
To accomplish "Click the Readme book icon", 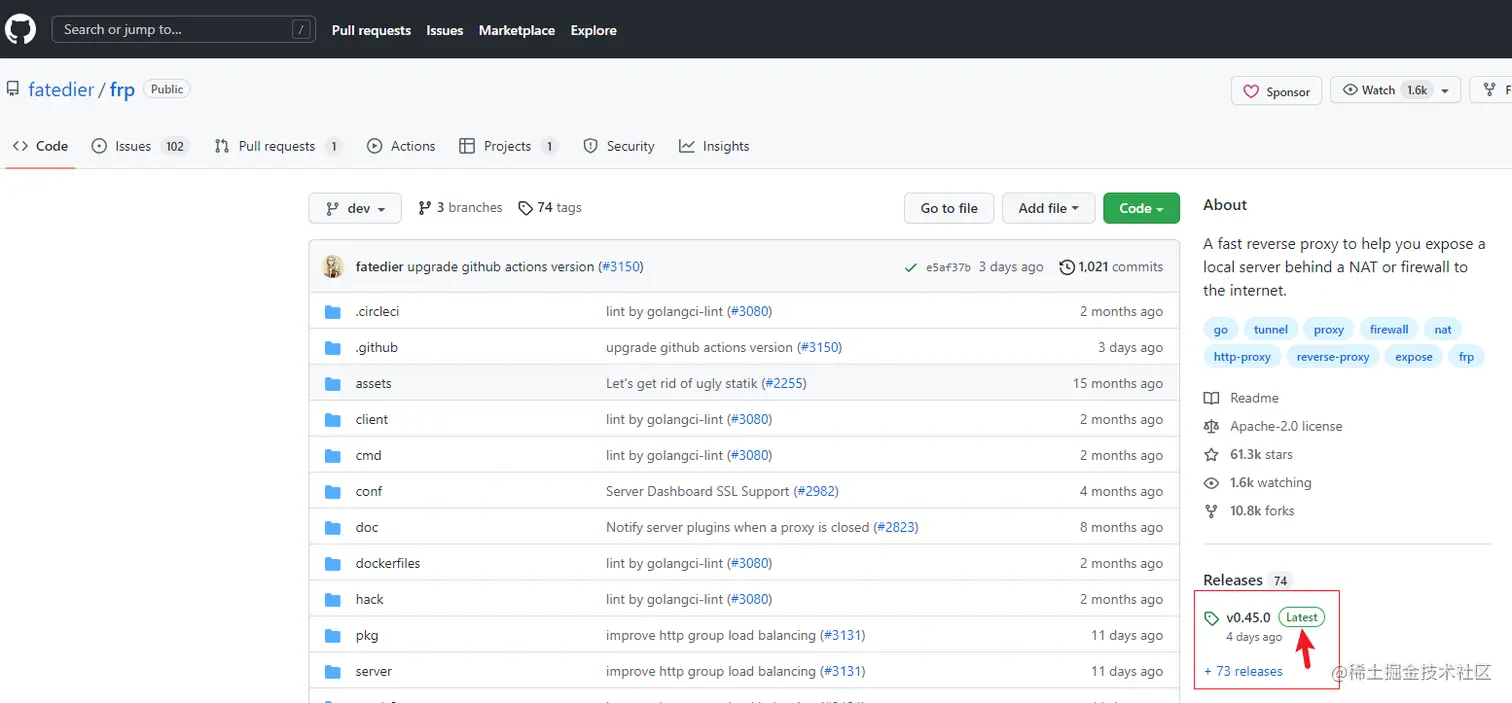I will tap(1212, 398).
